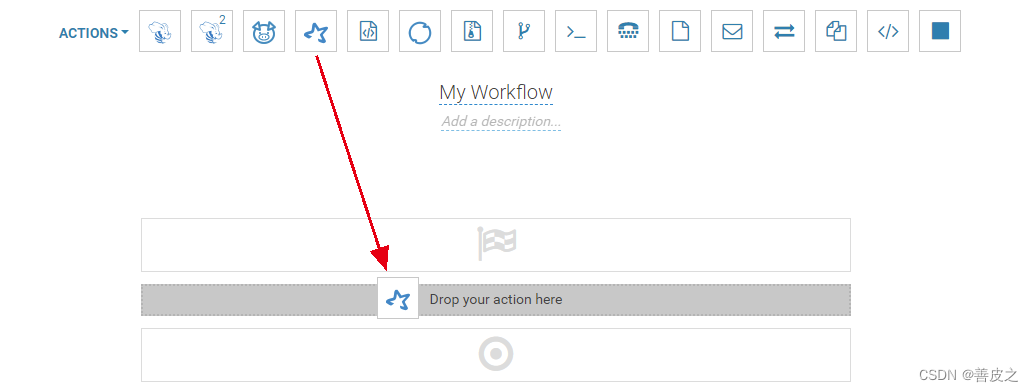1034x392 pixels.
Task: Select the start flag workflow node
Action: [x=496, y=245]
